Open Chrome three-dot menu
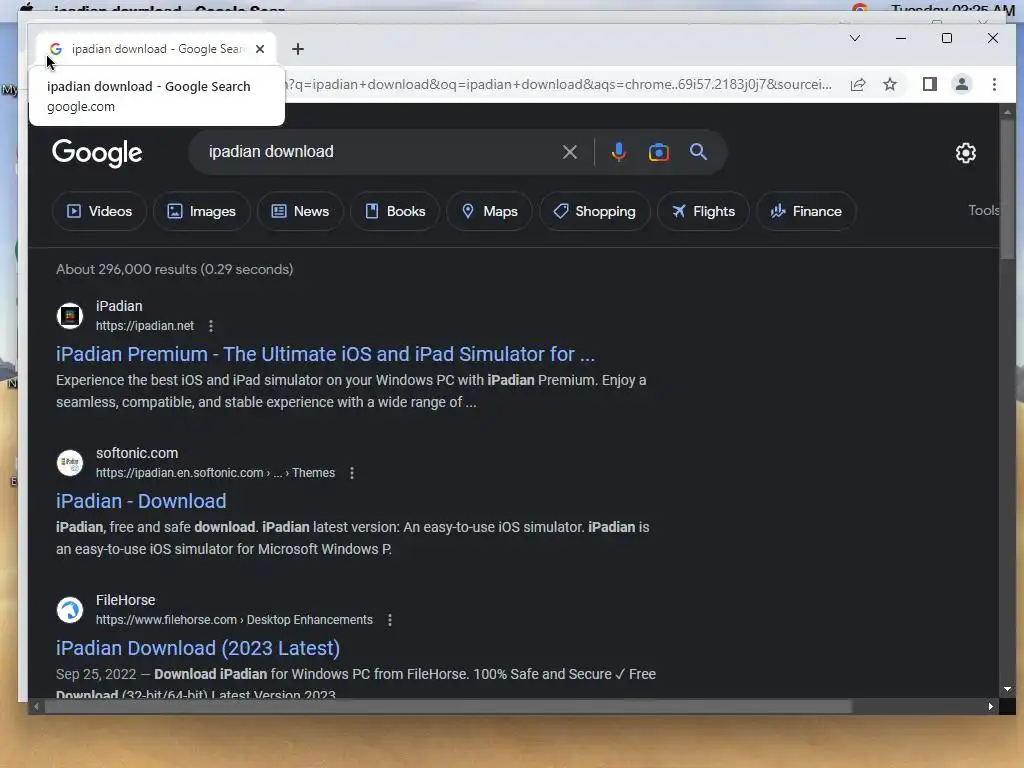Screen dimensions: 1024x768 (994, 84)
